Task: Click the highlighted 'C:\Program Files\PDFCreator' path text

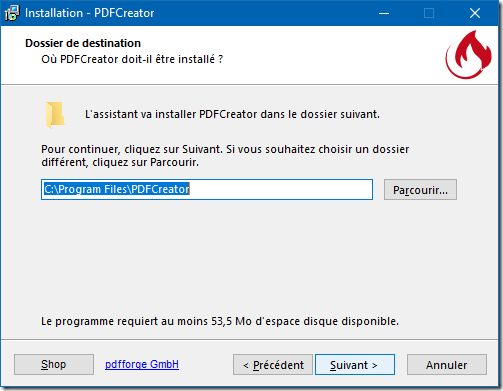Action: coord(117,189)
